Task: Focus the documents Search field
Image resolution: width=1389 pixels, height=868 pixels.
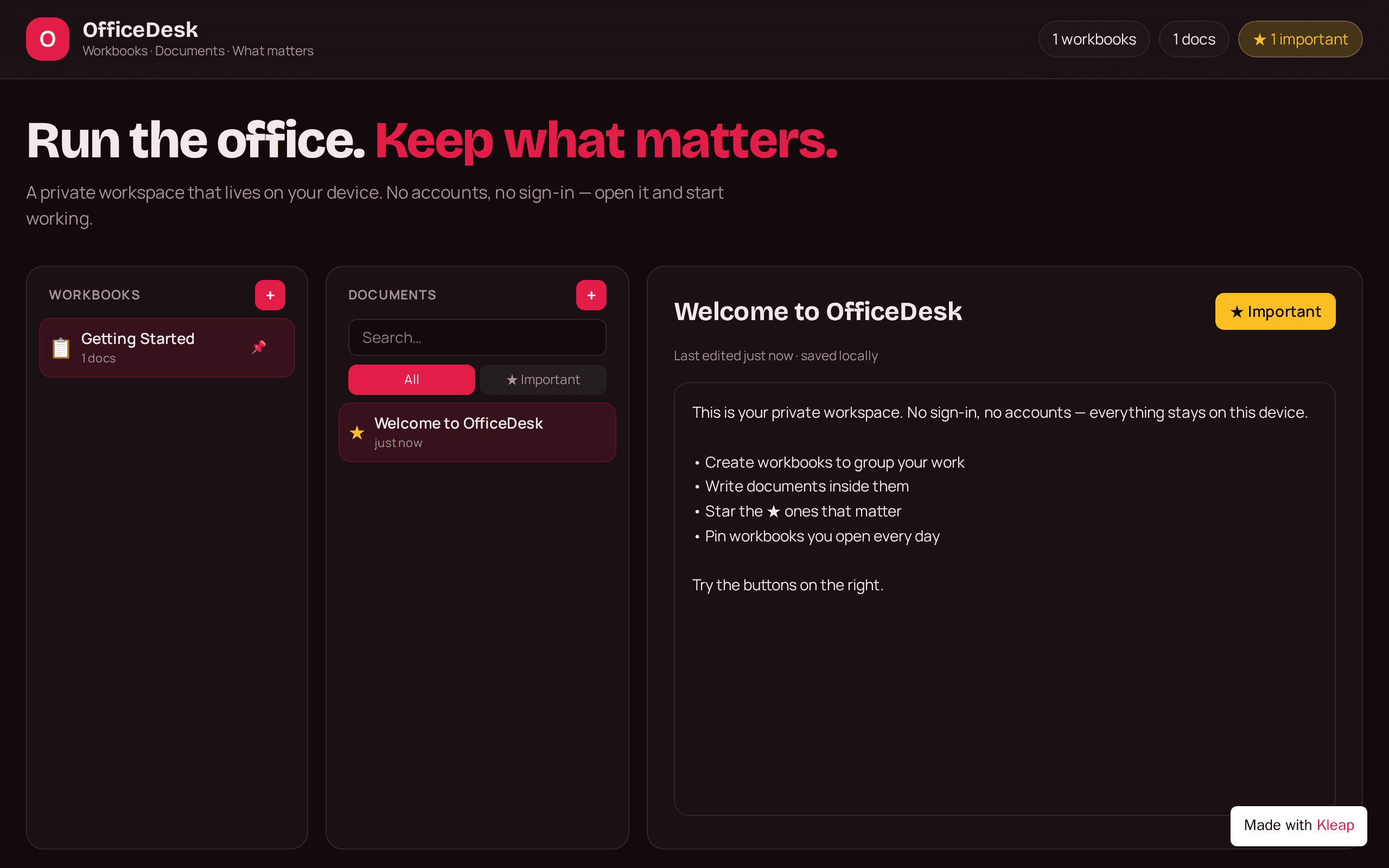Action: click(477, 337)
